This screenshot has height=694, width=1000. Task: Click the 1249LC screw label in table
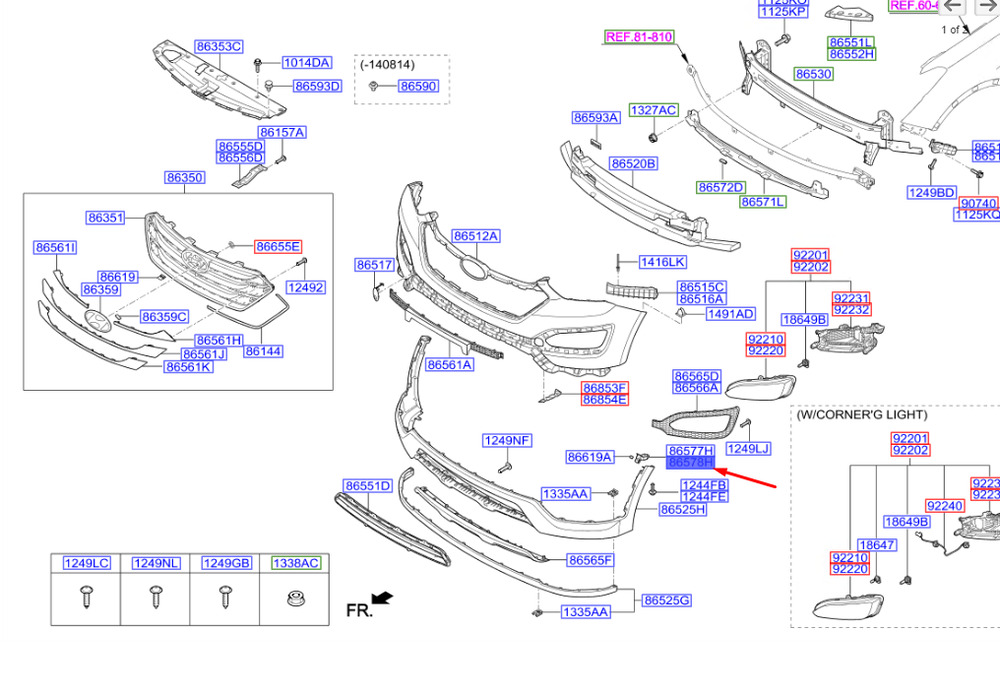(87, 563)
